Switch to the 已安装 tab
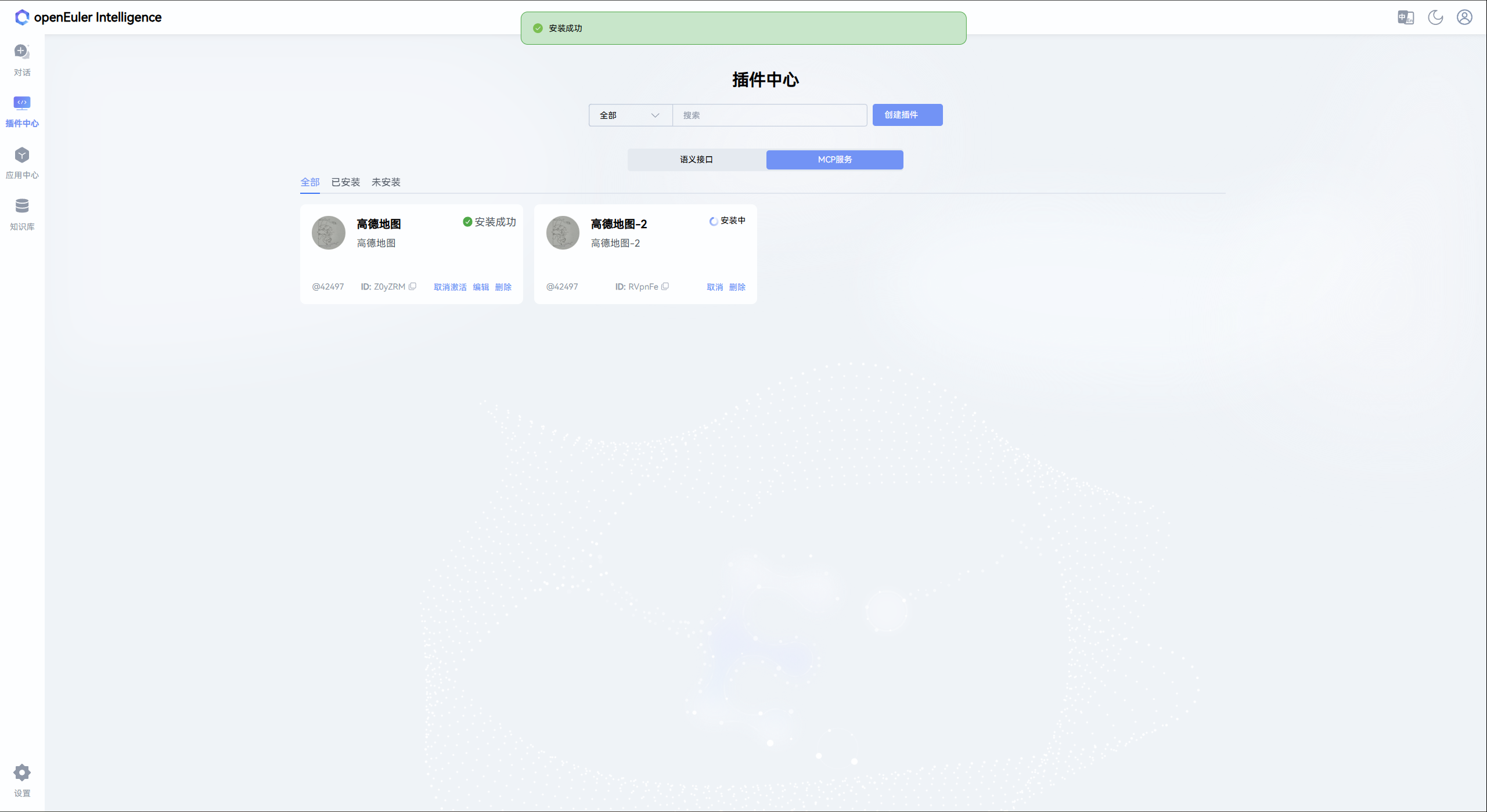This screenshot has height=812, width=1487. (x=345, y=182)
